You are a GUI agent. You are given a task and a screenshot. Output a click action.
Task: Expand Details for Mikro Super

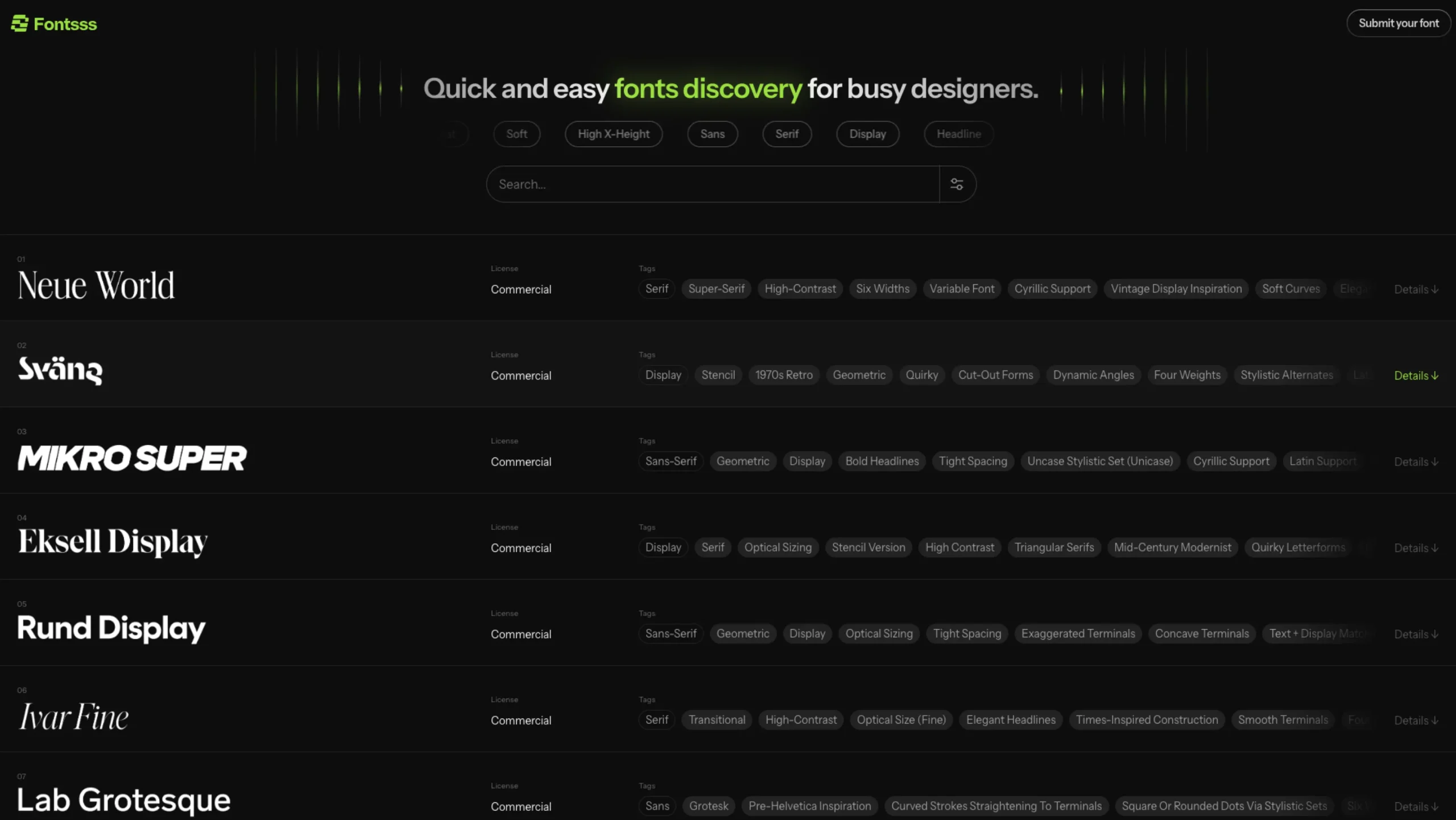click(x=1416, y=462)
